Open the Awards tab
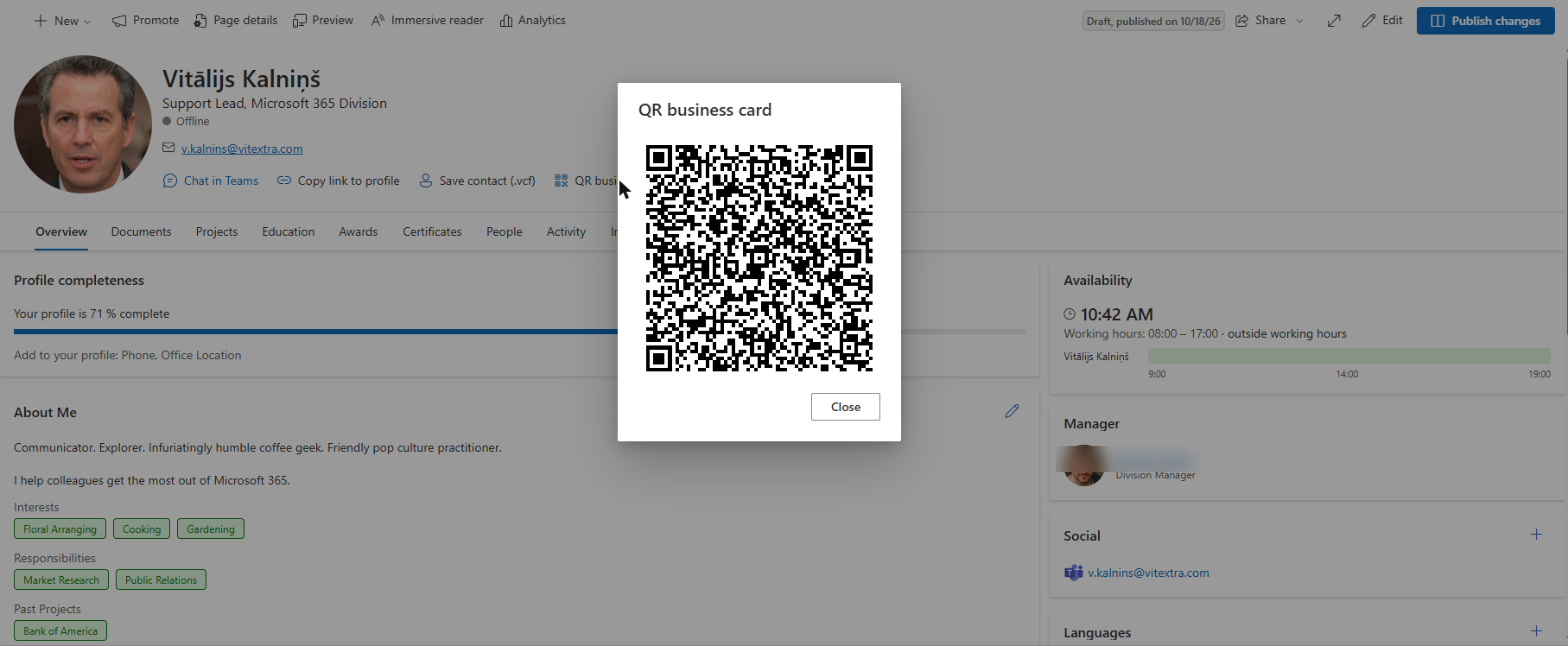Image resolution: width=1568 pixels, height=646 pixels. coord(358,231)
